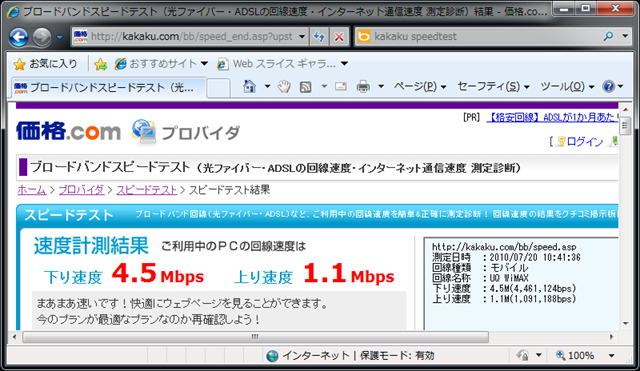The height and width of the screenshot is (371, 640).
Task: Open the セーフティ(S) menu
Action: pos(493,87)
